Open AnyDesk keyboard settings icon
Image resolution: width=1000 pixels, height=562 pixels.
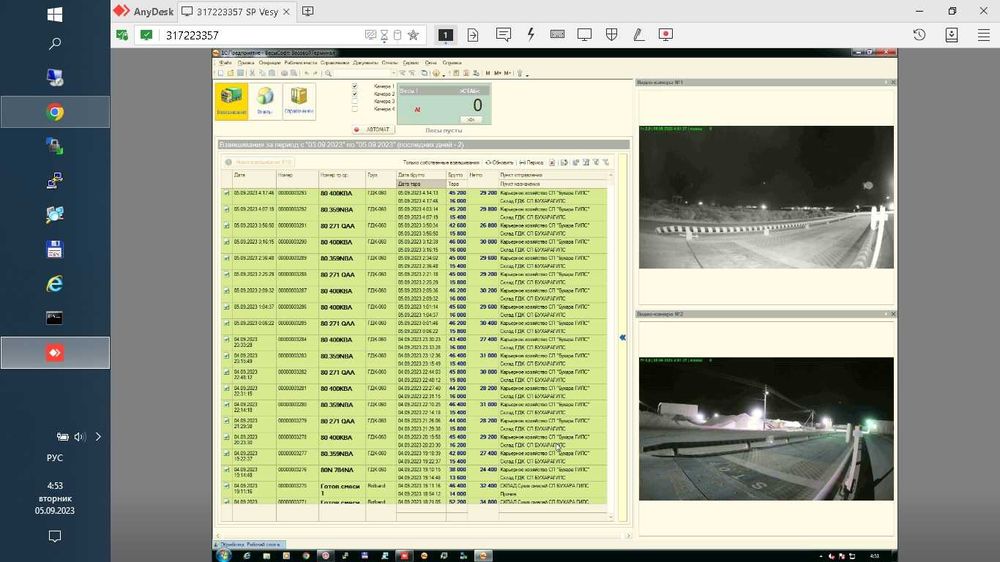coord(557,35)
